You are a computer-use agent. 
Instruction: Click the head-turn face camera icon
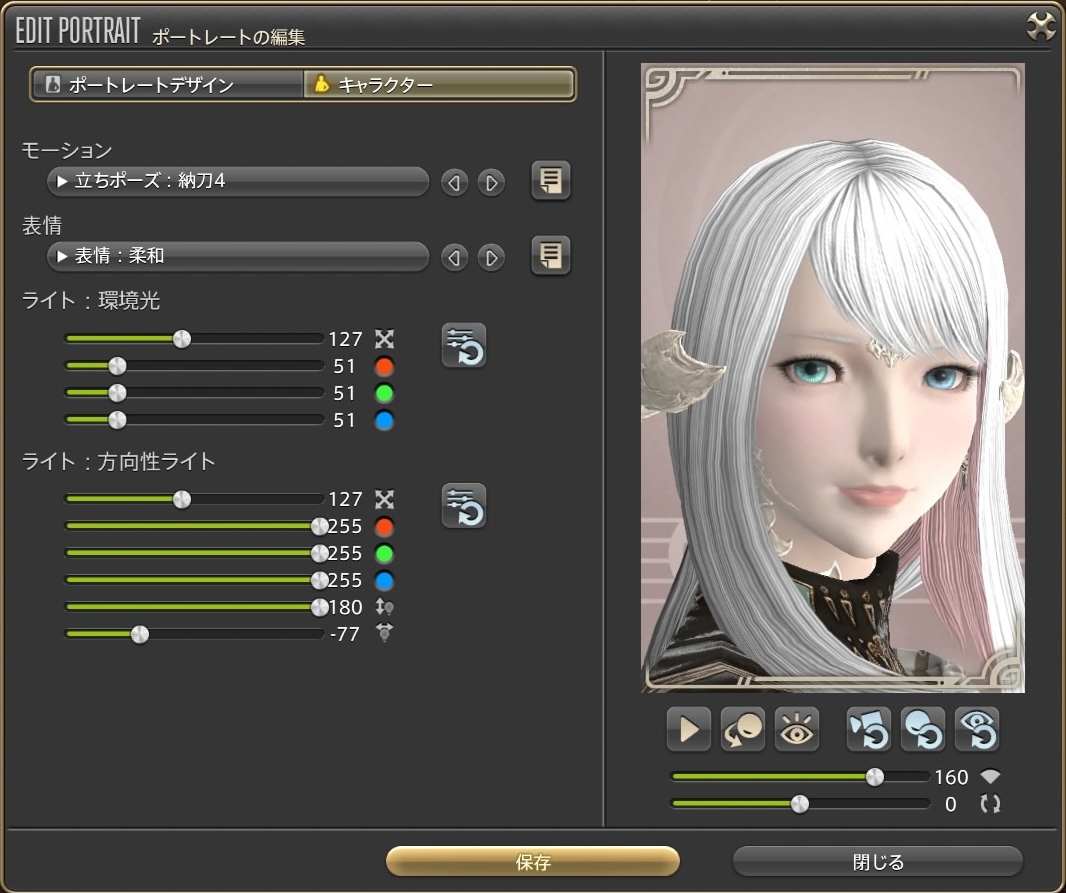[x=743, y=730]
